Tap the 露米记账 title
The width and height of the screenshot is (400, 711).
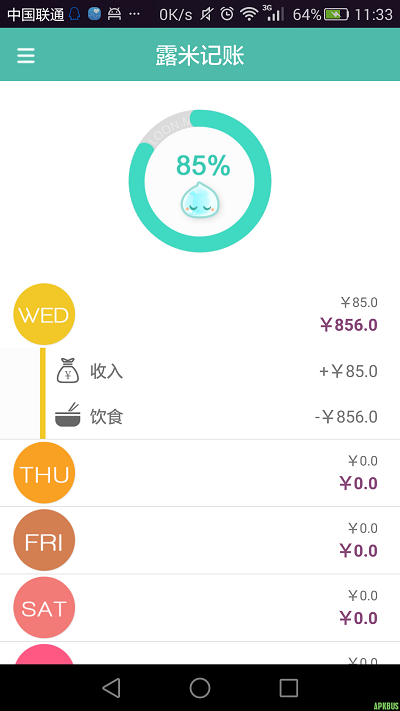pyautogui.click(x=200, y=56)
